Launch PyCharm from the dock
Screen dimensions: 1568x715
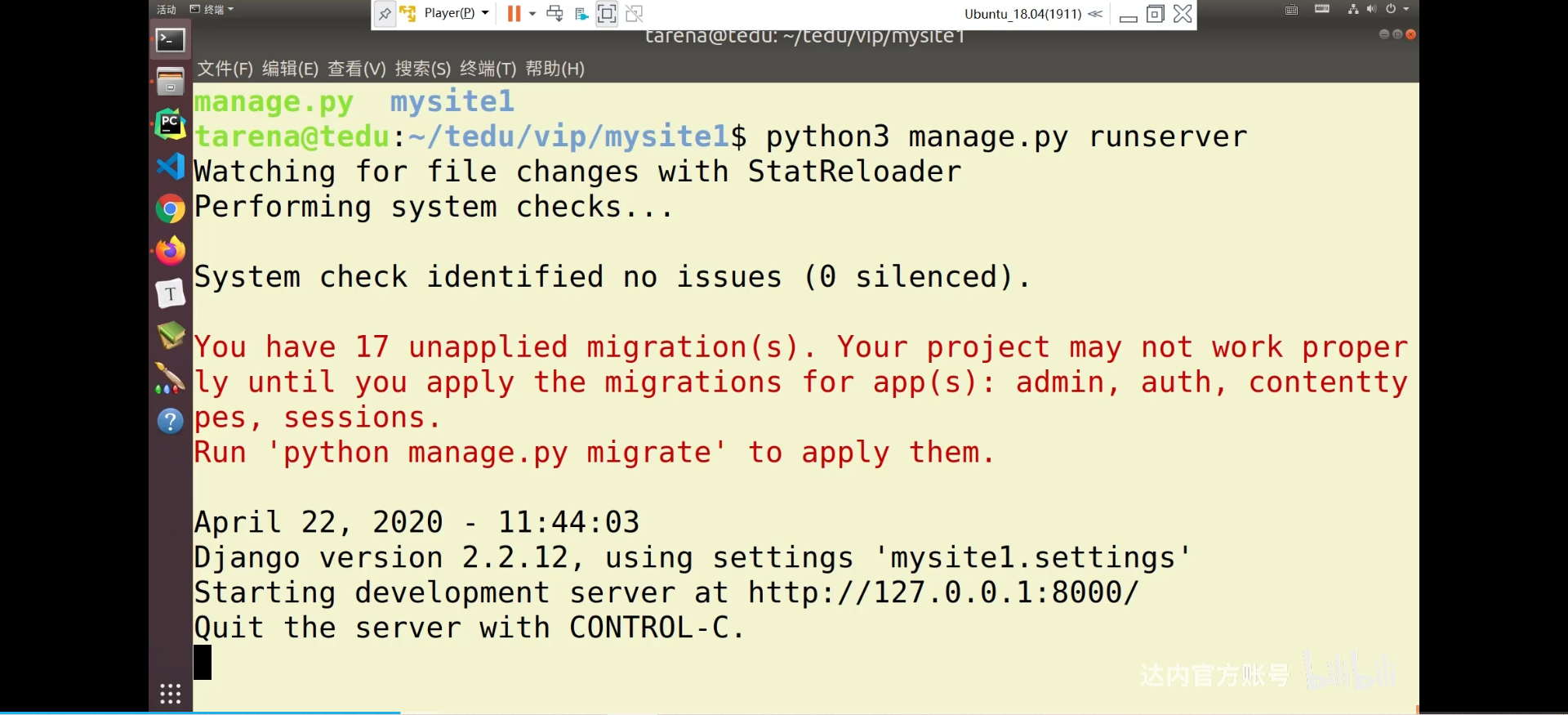point(170,124)
